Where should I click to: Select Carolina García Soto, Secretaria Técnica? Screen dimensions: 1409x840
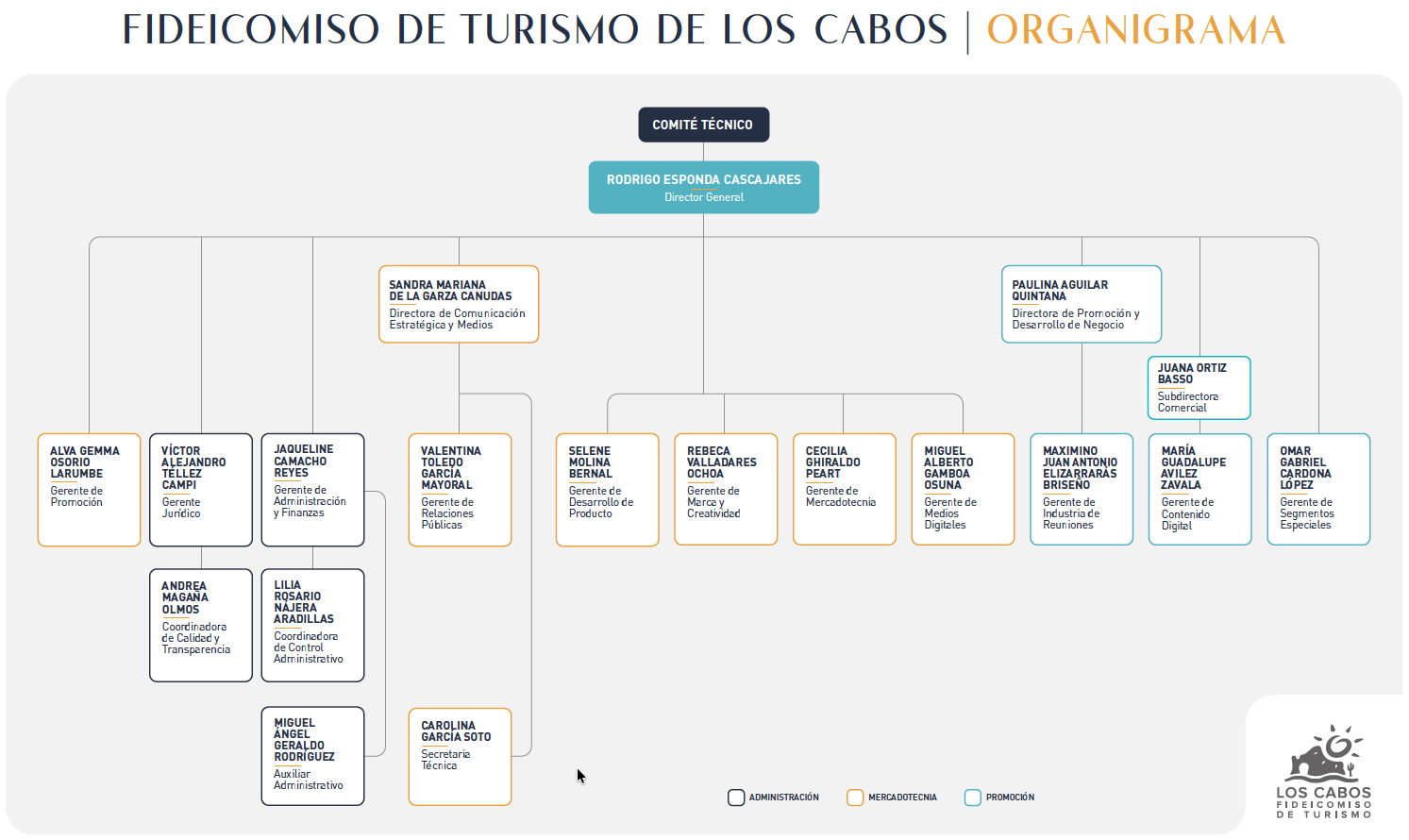coord(460,756)
